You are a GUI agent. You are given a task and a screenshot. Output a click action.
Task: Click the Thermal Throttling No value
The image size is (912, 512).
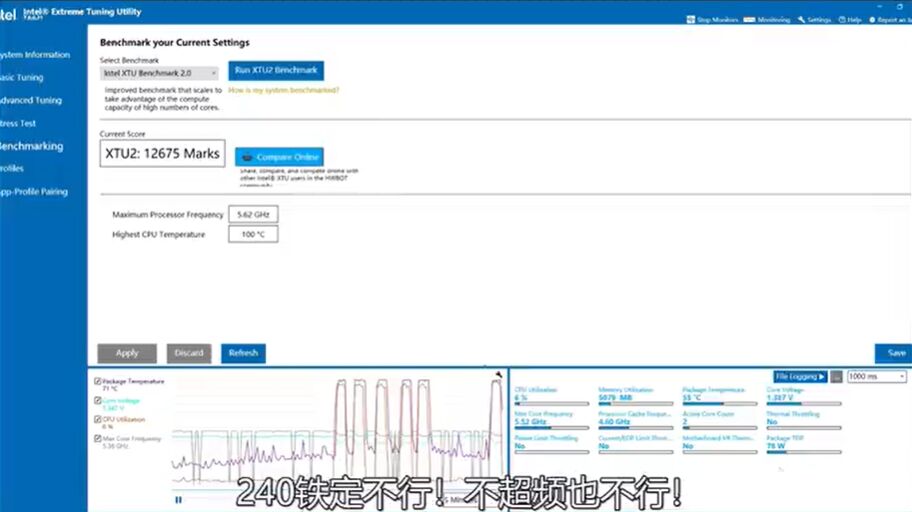[x=772, y=421]
